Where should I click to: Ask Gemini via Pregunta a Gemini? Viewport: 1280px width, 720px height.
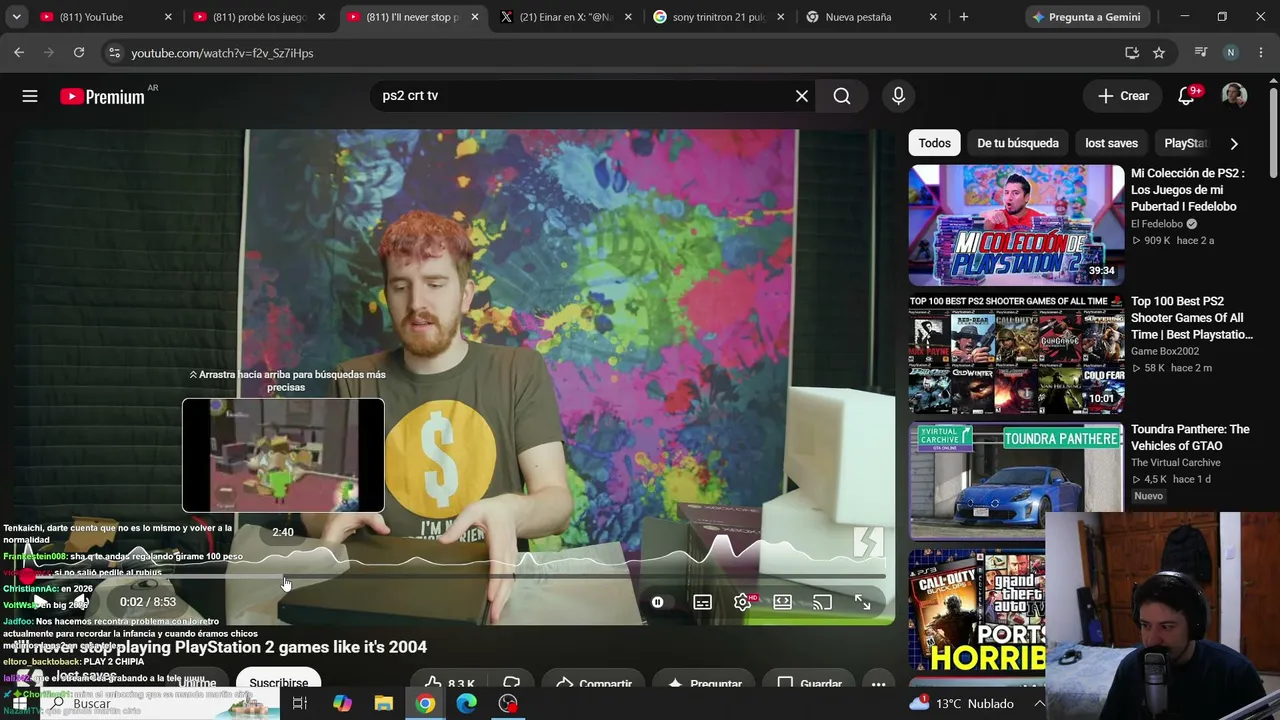1086,17
